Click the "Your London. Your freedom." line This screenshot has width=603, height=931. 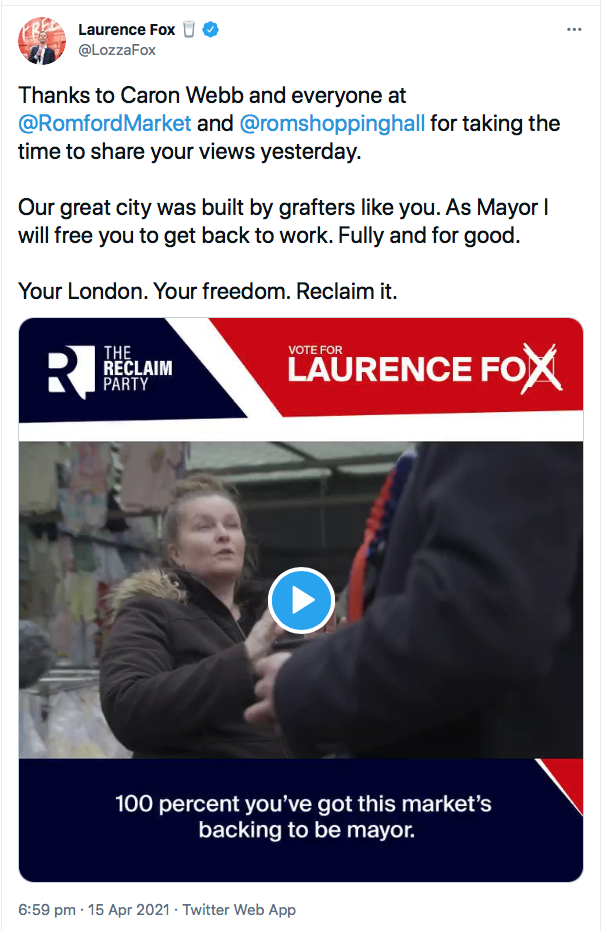coord(155,291)
